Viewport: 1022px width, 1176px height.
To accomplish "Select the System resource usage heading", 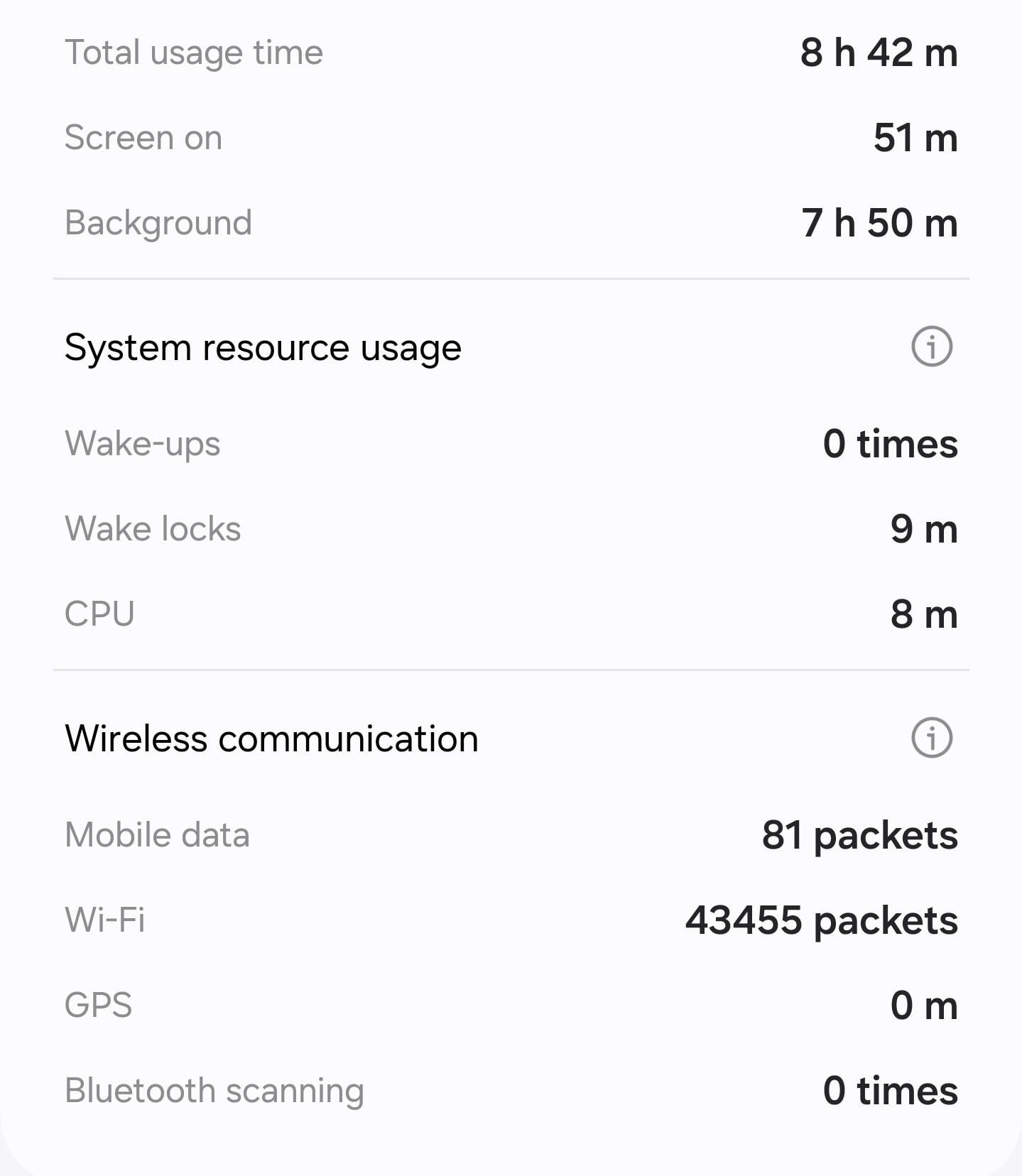I will (x=263, y=348).
